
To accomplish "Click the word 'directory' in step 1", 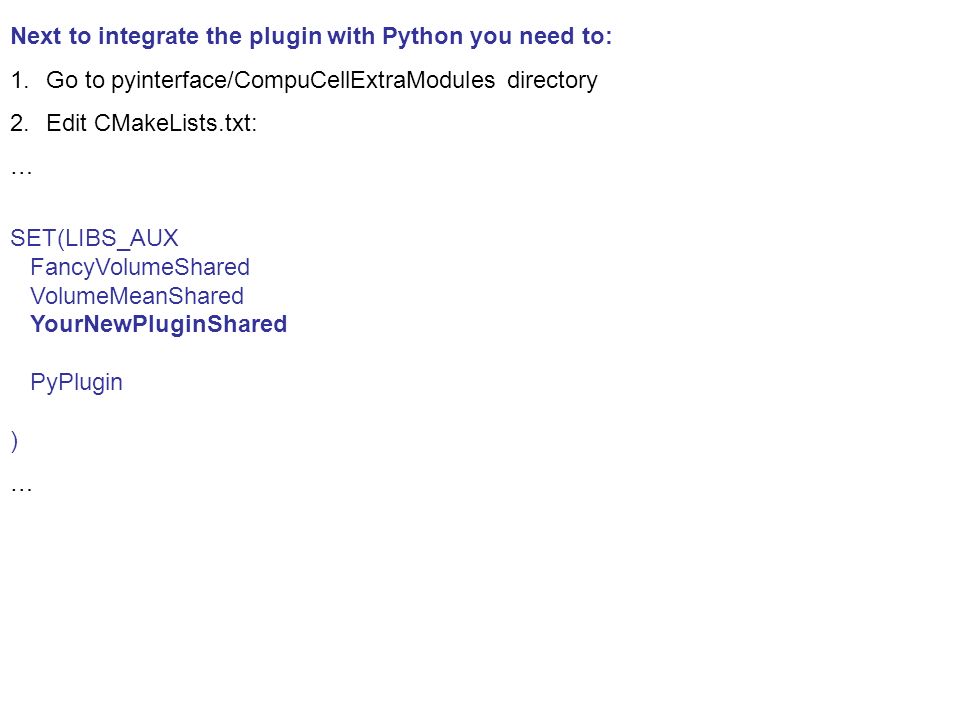I will pos(552,80).
